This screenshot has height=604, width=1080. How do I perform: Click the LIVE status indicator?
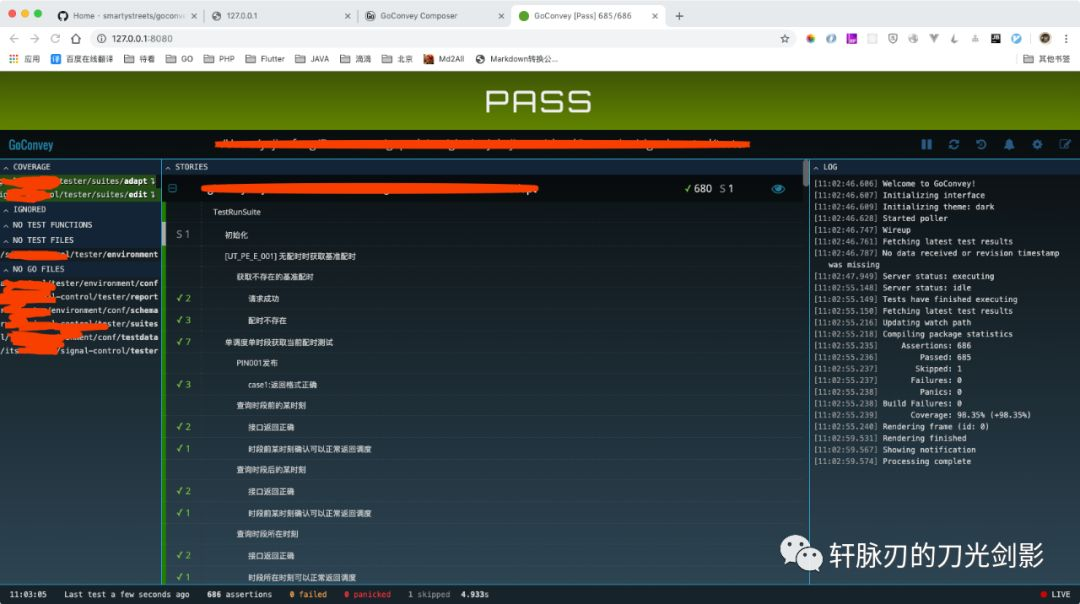[x=1056, y=594]
